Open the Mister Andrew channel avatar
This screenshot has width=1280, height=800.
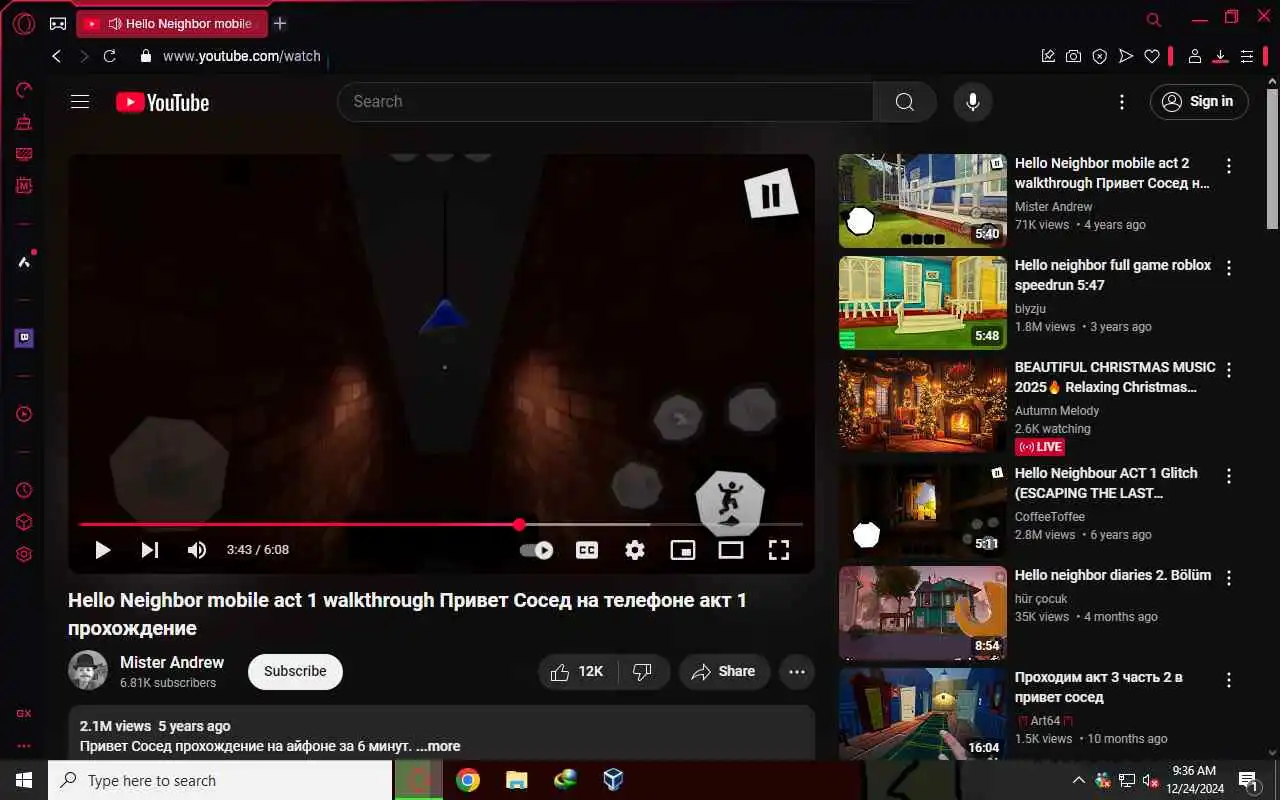pos(88,671)
